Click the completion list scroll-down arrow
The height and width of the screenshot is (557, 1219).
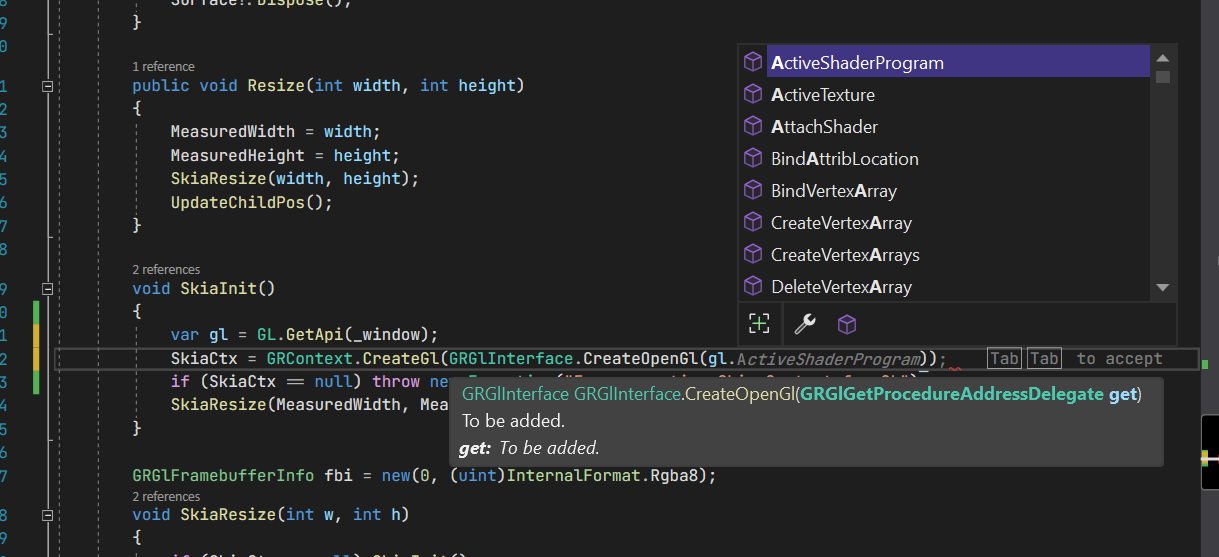1162,288
